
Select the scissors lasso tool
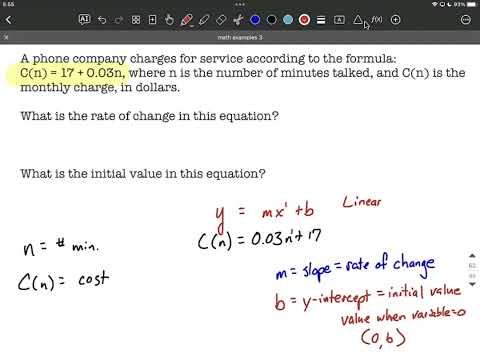coord(238,20)
